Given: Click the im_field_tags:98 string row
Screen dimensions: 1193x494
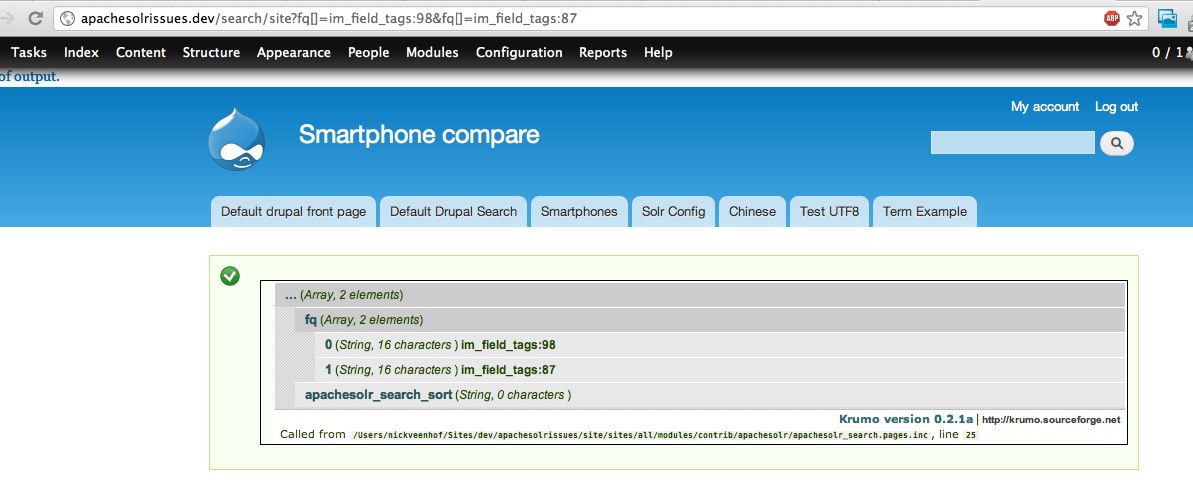Looking at the screenshot, I should (720, 345).
